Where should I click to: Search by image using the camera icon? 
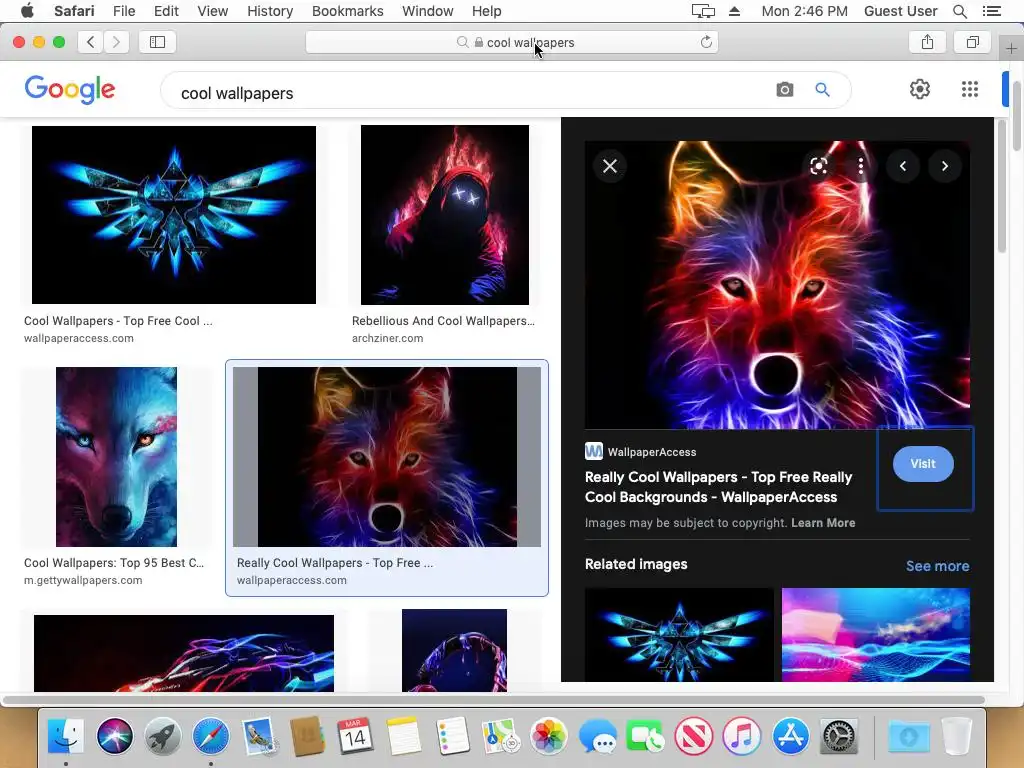coord(785,89)
